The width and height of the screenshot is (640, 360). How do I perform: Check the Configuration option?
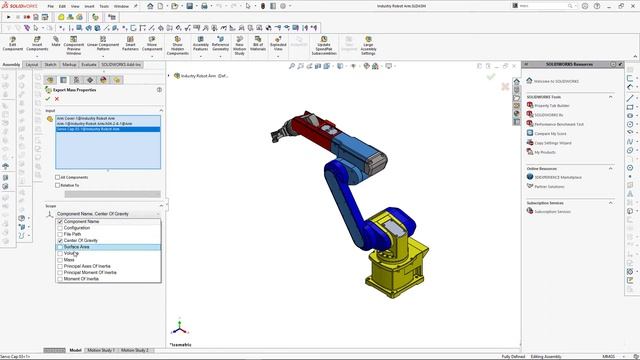pos(60,228)
